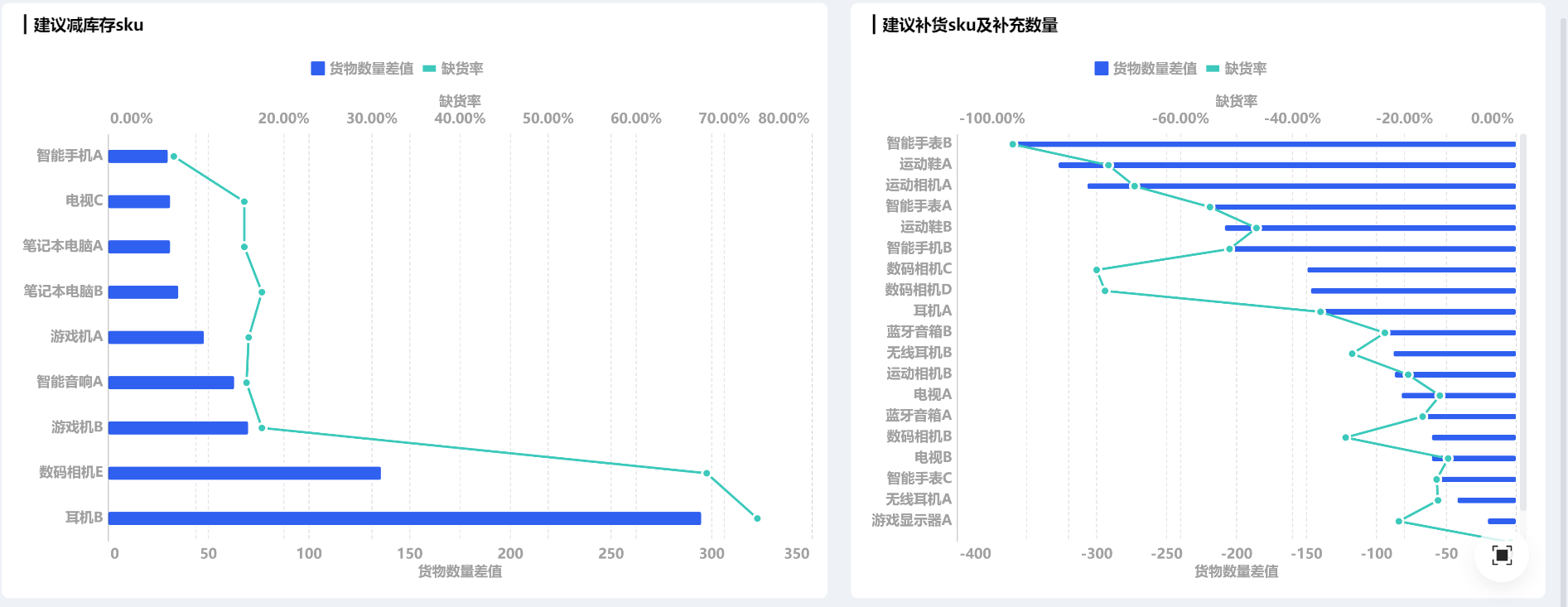Click the 缺货率 data point for 耳机B

(x=757, y=518)
